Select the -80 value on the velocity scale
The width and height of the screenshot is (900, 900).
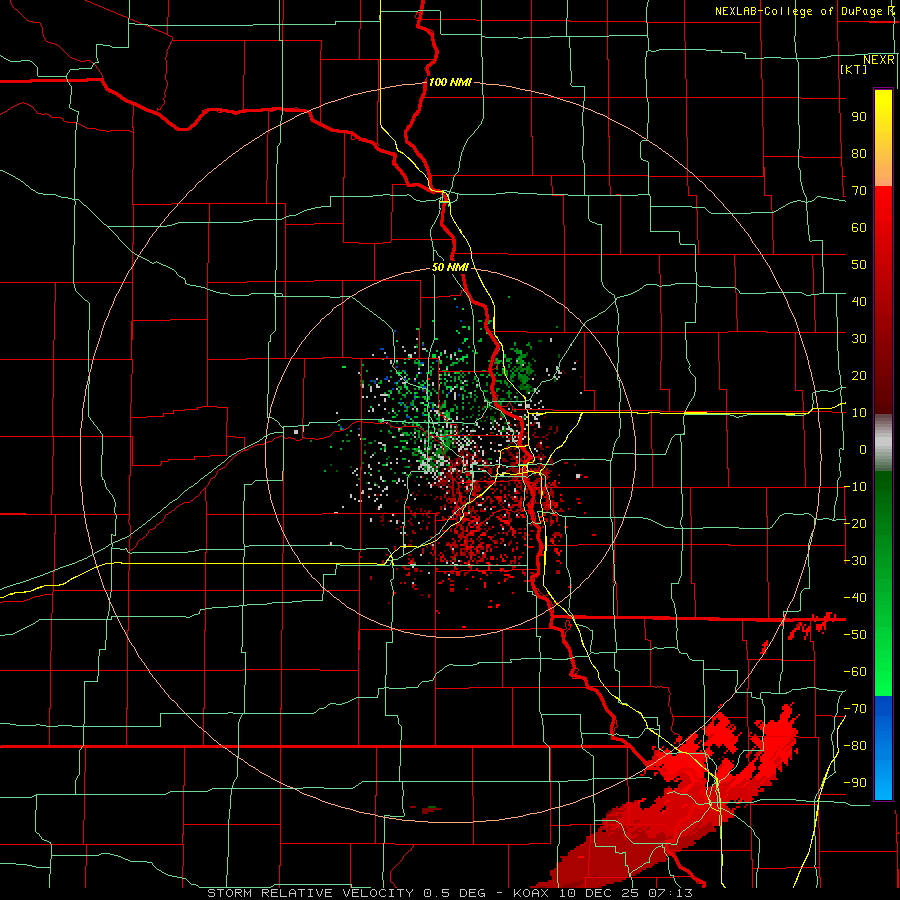coord(855,746)
